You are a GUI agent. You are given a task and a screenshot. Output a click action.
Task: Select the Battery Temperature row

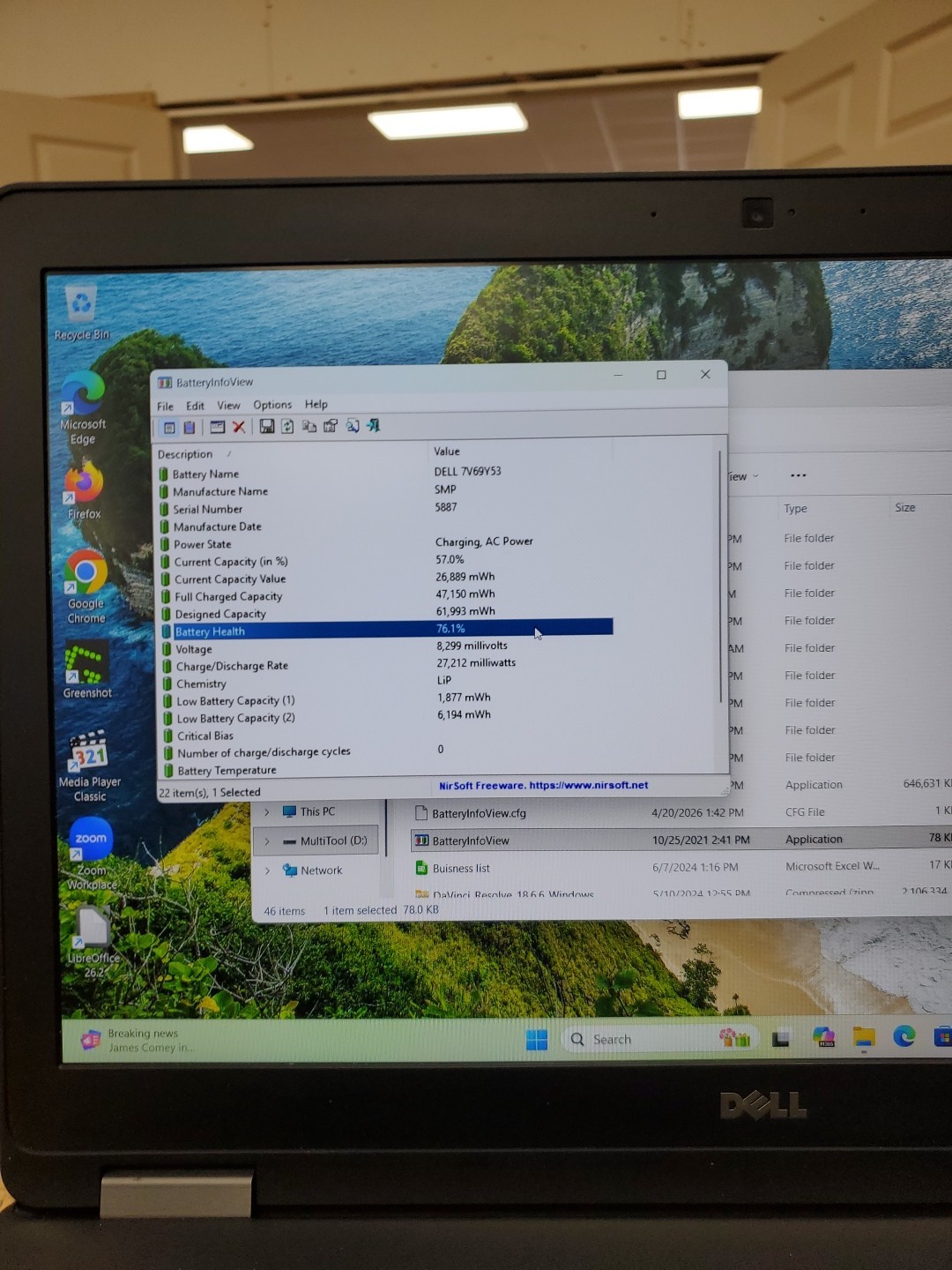pyautogui.click(x=386, y=769)
